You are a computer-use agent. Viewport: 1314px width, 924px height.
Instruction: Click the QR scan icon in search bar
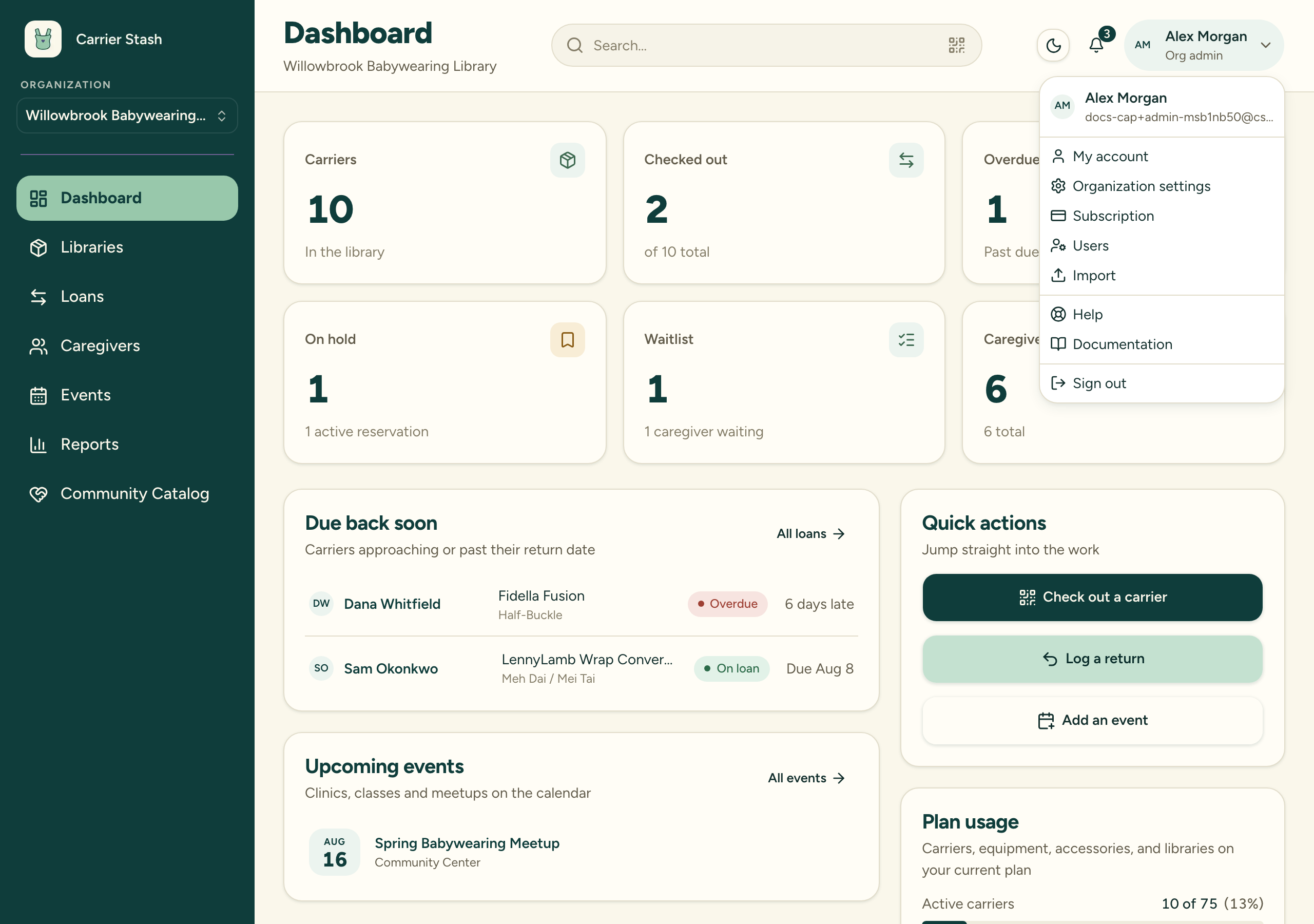pos(956,45)
